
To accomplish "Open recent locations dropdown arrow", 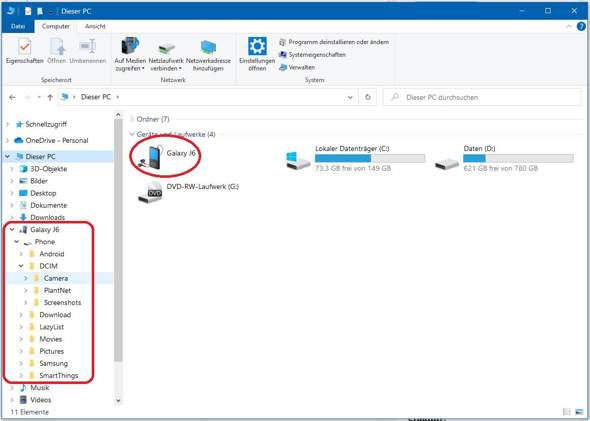I will pyautogui.click(x=39, y=97).
